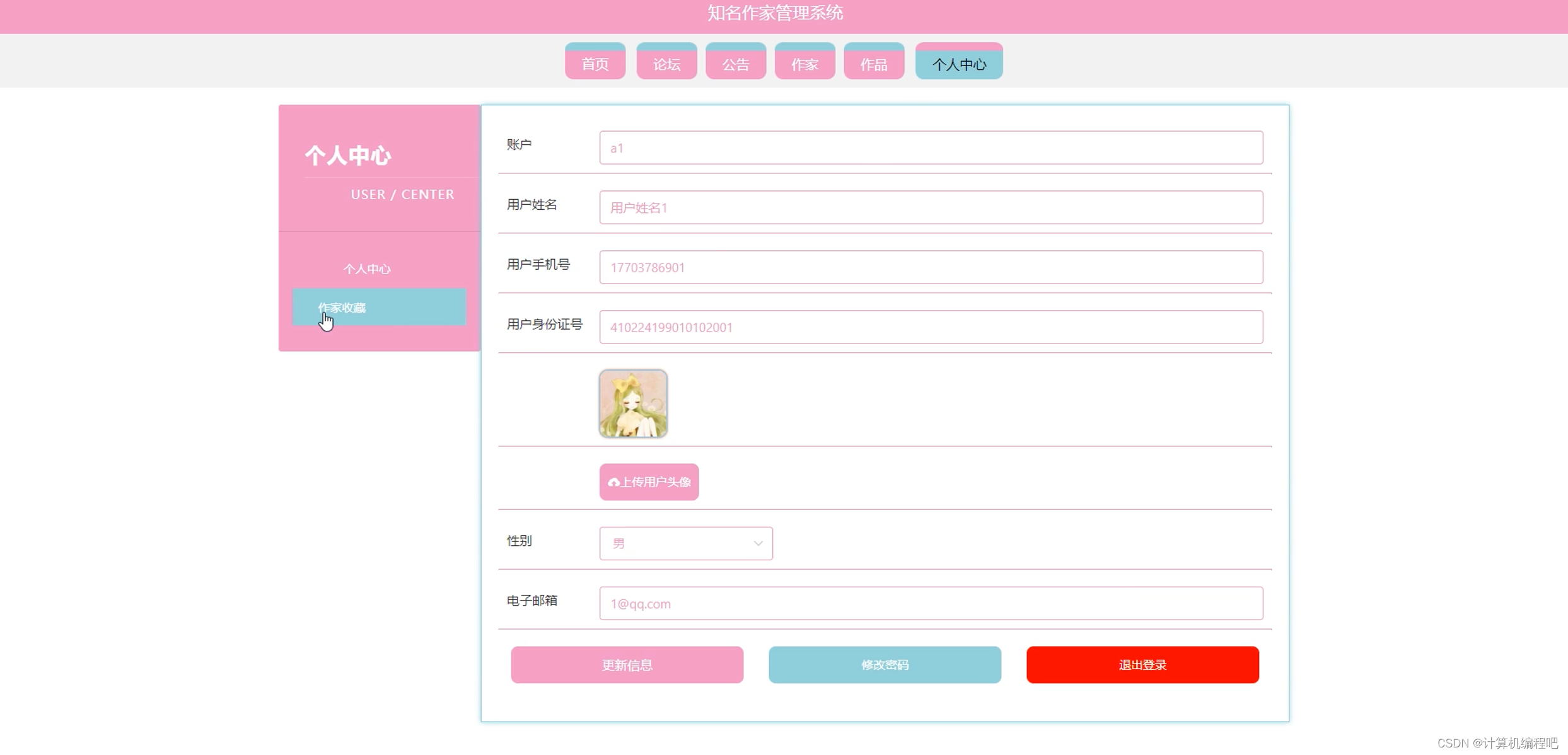This screenshot has width=1568, height=755.
Task: Select the 用户身份证号 ID number field
Action: click(931, 327)
